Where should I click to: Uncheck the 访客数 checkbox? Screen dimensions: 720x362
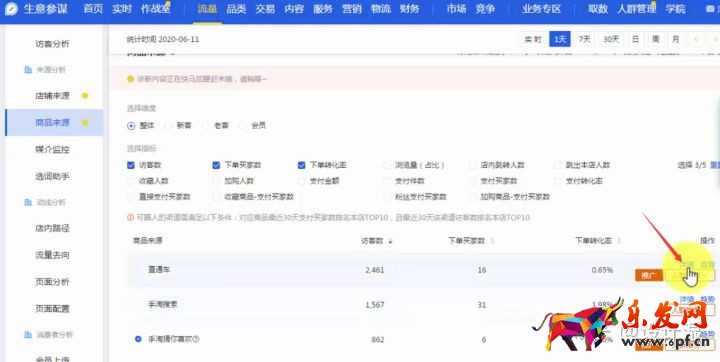pyautogui.click(x=131, y=165)
